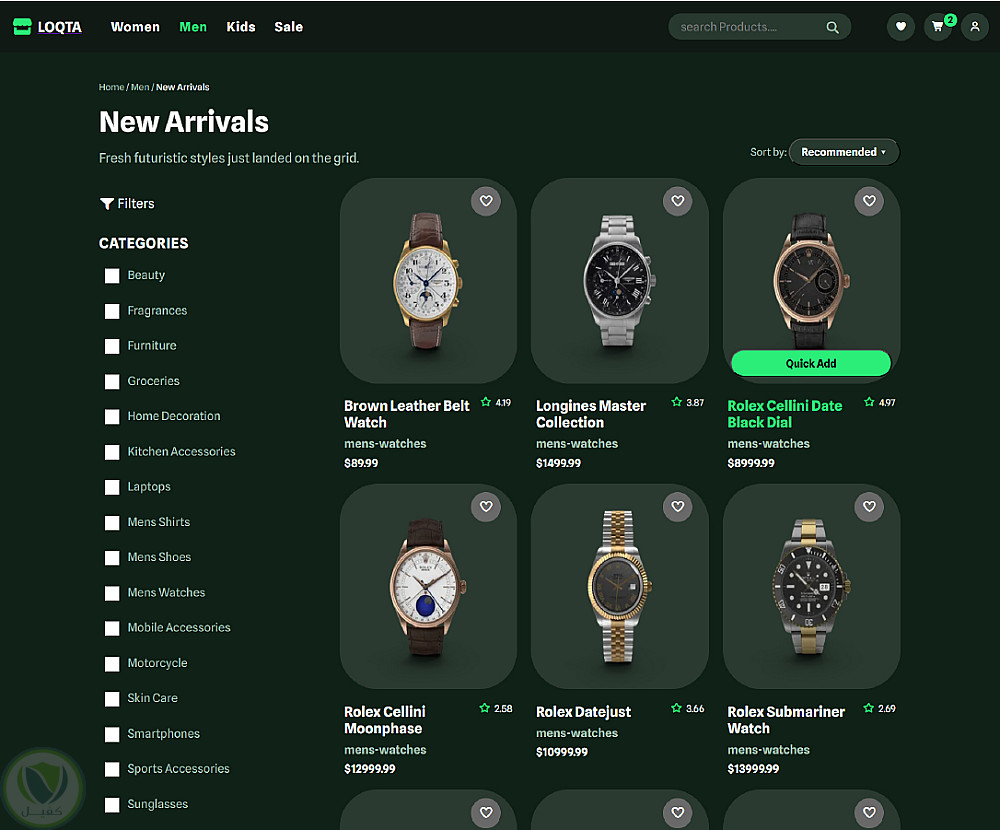Check the Sports Accessories checkbox

tap(112, 769)
